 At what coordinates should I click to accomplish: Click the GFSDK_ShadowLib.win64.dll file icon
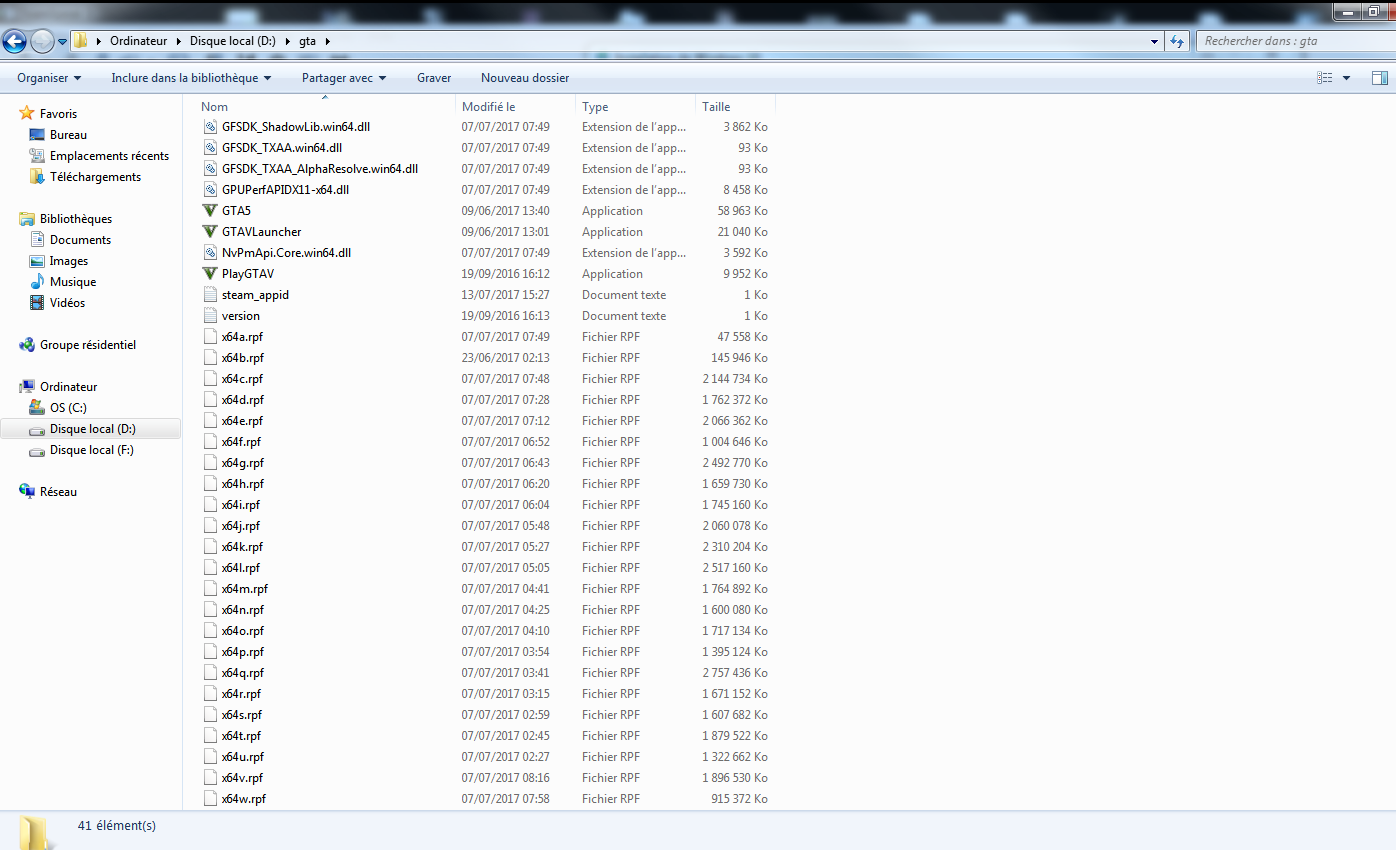(210, 127)
